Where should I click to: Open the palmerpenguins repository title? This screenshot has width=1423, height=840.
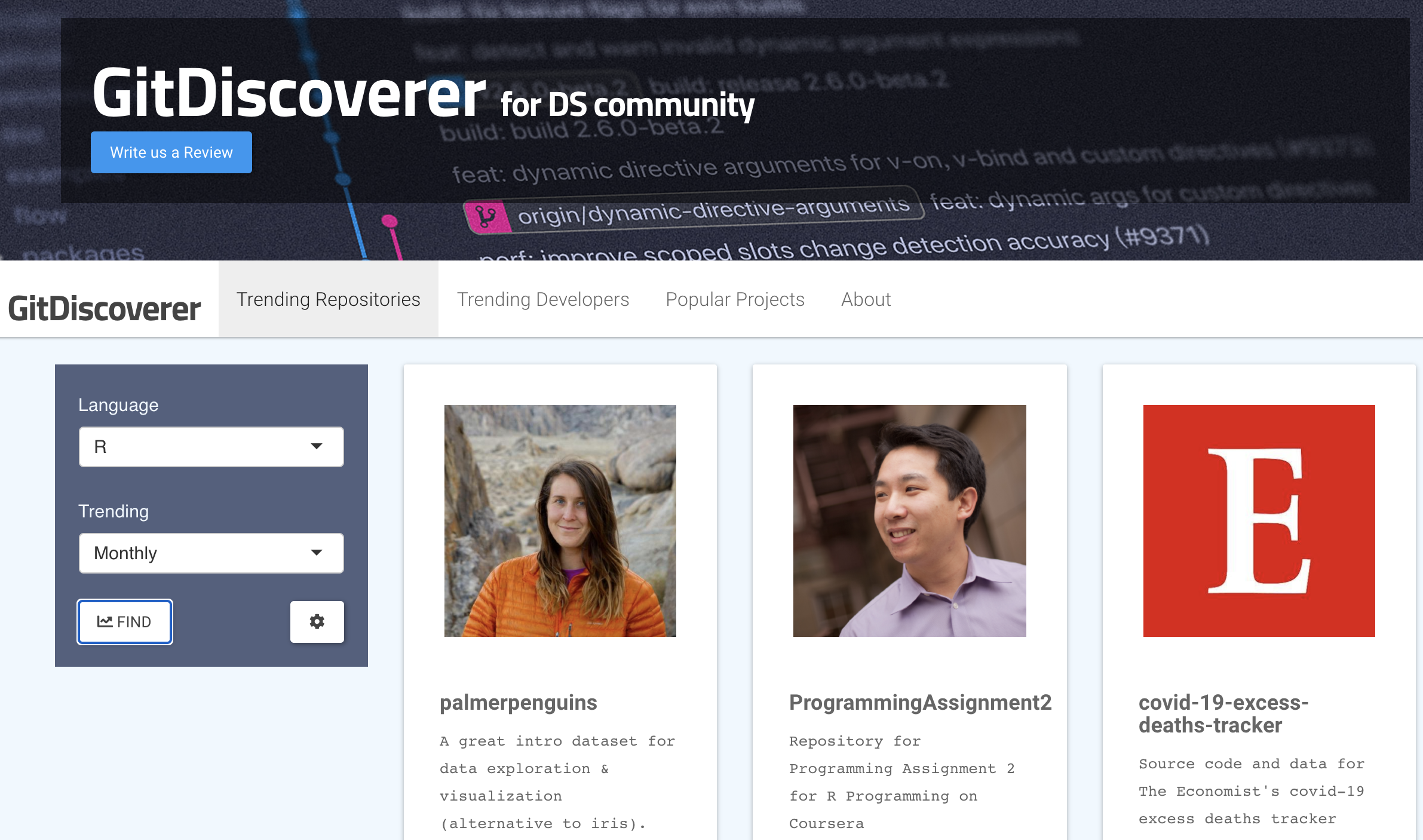(518, 703)
